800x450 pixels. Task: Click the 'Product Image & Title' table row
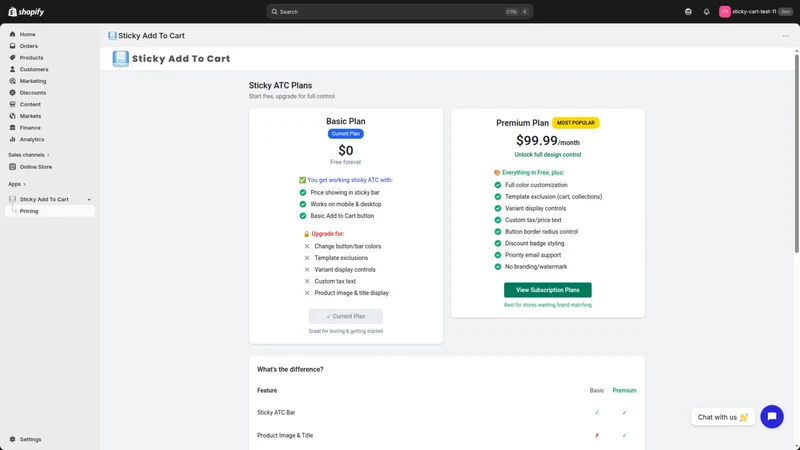point(446,435)
